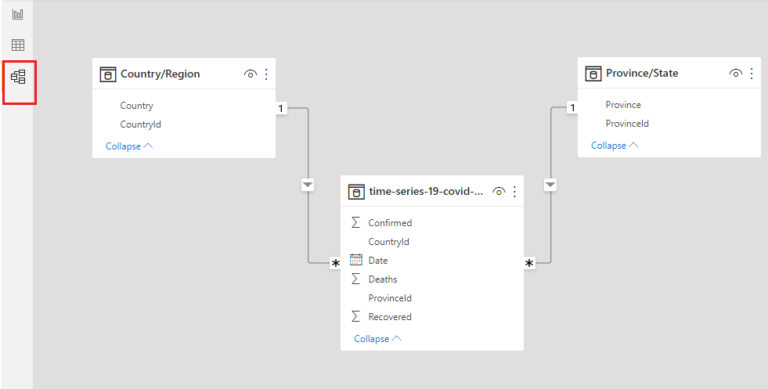Click the time-series-19-covid table title
This screenshot has height=389, width=768.
click(x=427, y=192)
